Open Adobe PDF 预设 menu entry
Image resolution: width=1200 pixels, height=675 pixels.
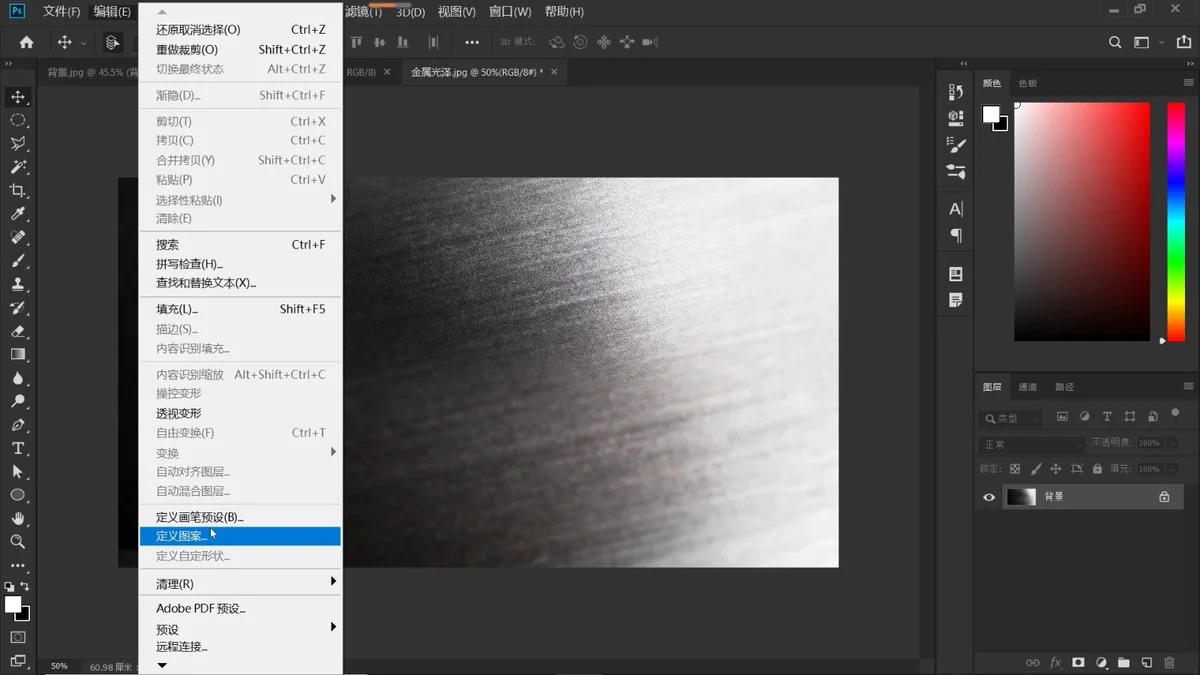point(240,608)
